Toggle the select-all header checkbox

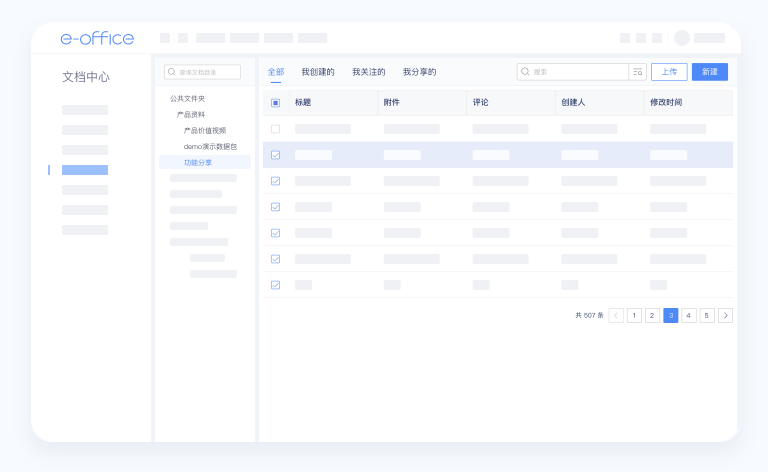click(x=275, y=103)
